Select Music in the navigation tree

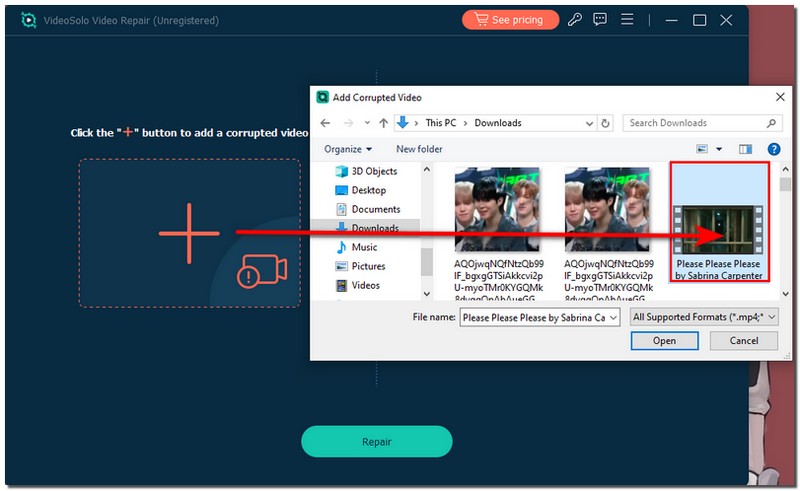tap(364, 247)
